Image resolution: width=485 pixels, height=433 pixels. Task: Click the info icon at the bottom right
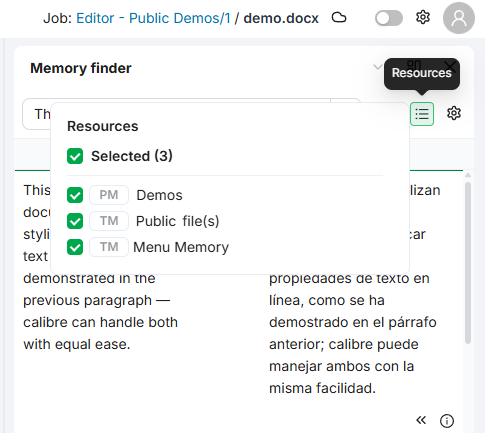point(447,421)
